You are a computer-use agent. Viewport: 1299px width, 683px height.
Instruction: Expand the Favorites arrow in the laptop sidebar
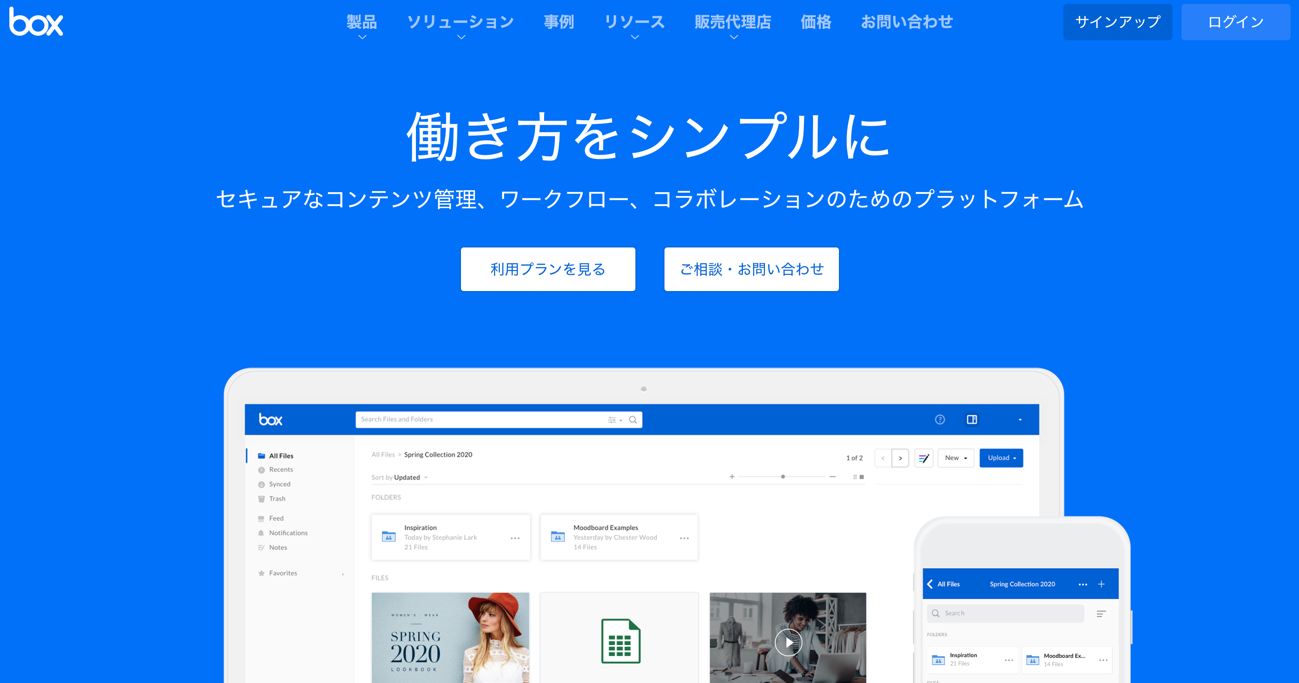343,574
